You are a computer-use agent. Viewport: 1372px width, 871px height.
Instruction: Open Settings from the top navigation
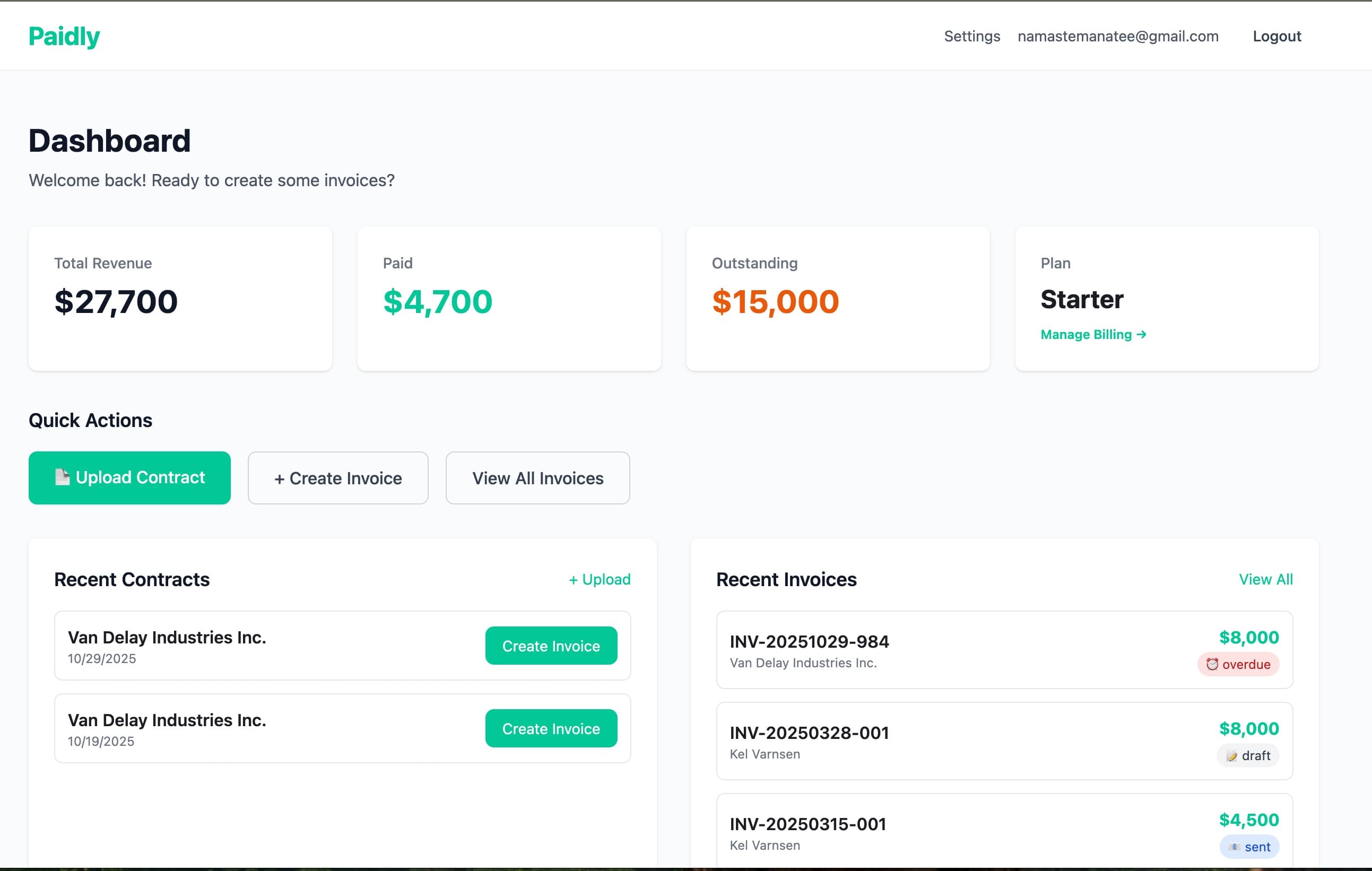972,36
